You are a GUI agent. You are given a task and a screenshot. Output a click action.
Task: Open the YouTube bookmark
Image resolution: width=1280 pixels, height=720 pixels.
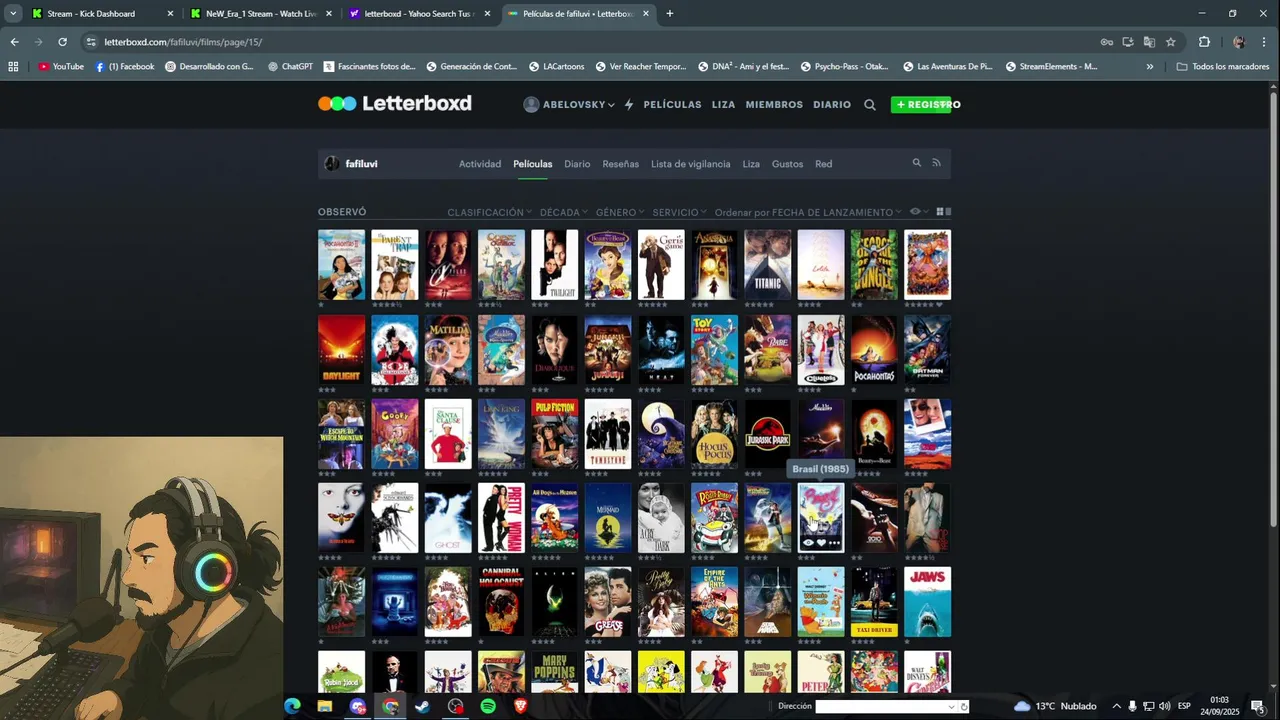(x=61, y=66)
